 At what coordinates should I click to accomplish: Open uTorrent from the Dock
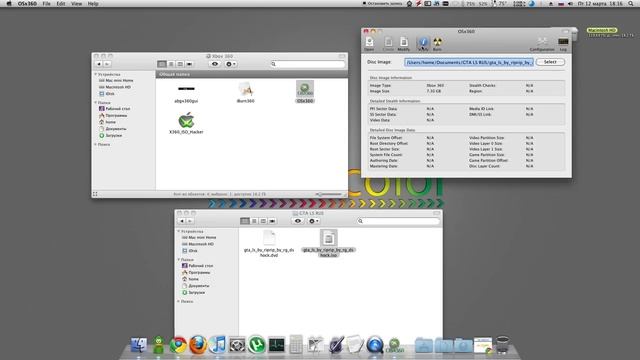257,345
